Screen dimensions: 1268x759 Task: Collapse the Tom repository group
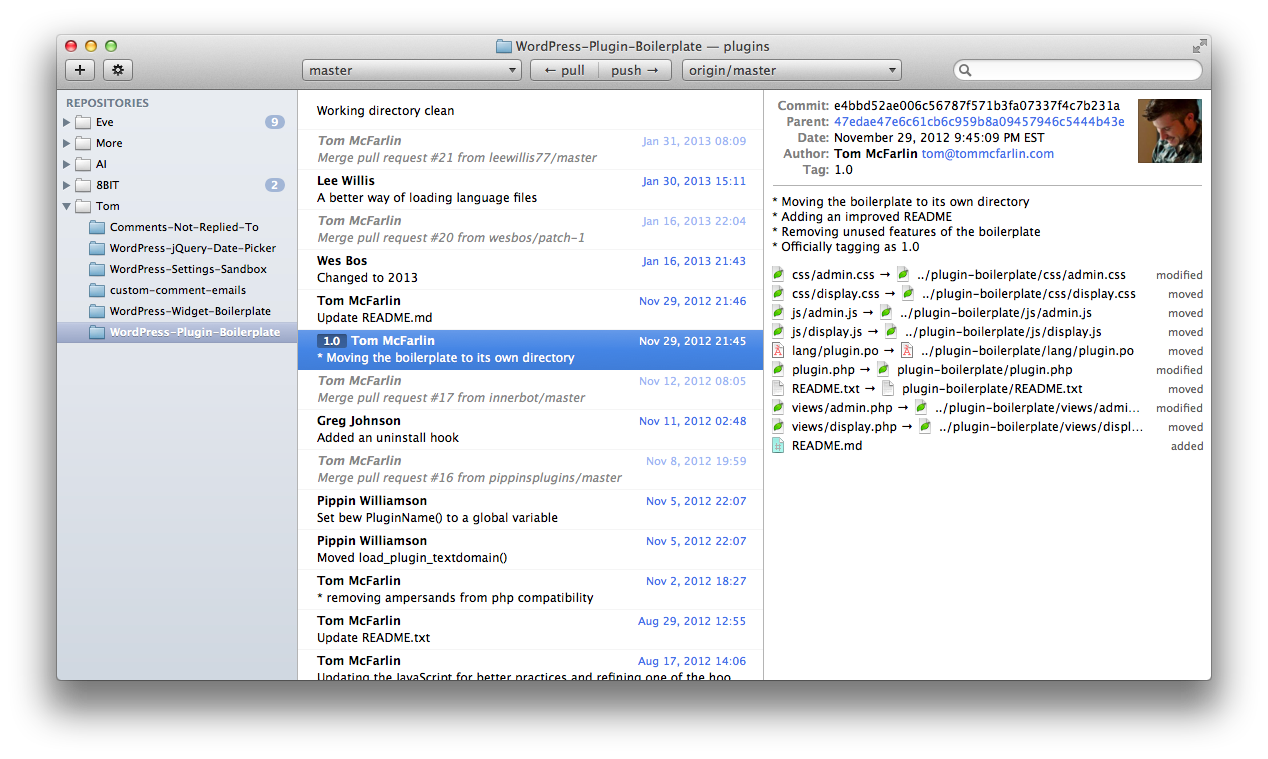[67, 206]
